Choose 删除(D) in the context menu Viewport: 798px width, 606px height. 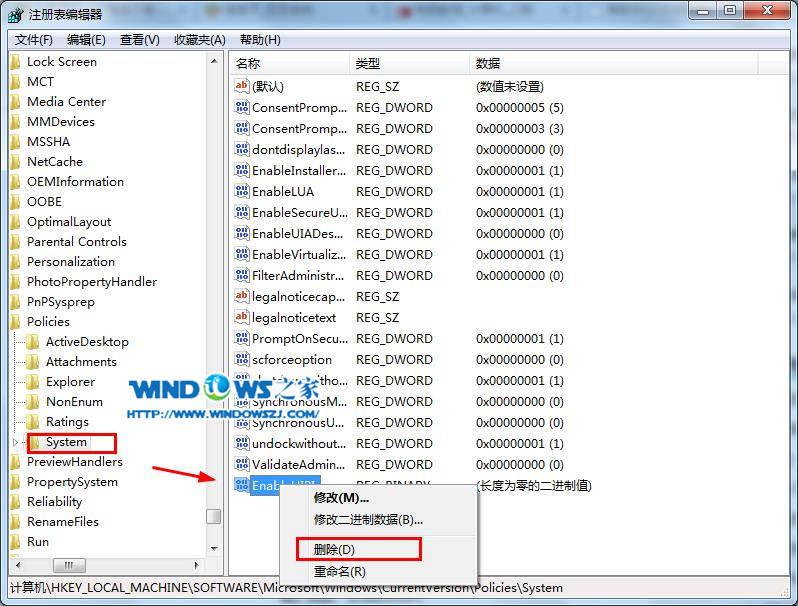(334, 549)
